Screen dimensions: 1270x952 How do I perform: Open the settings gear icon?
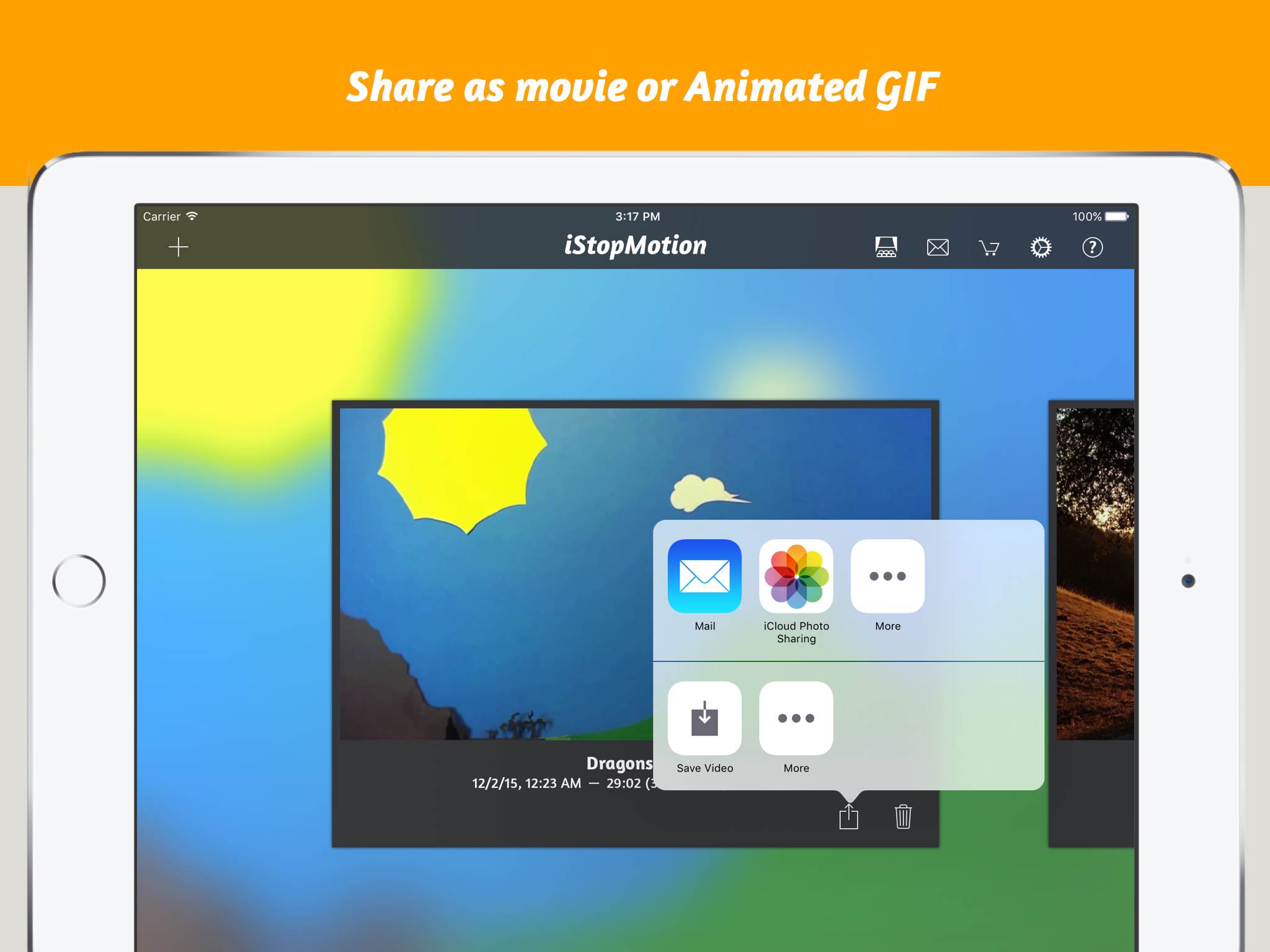[x=1041, y=247]
